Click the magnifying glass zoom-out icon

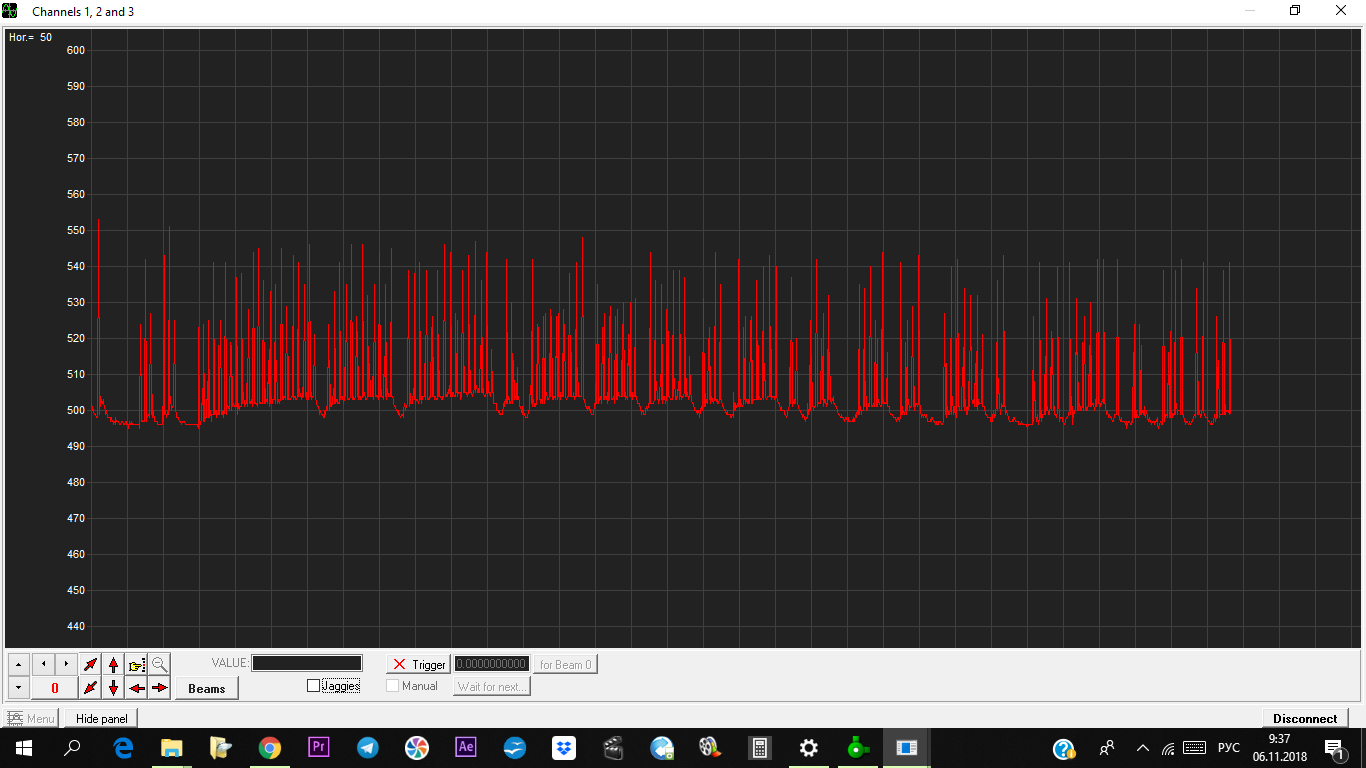(x=160, y=665)
